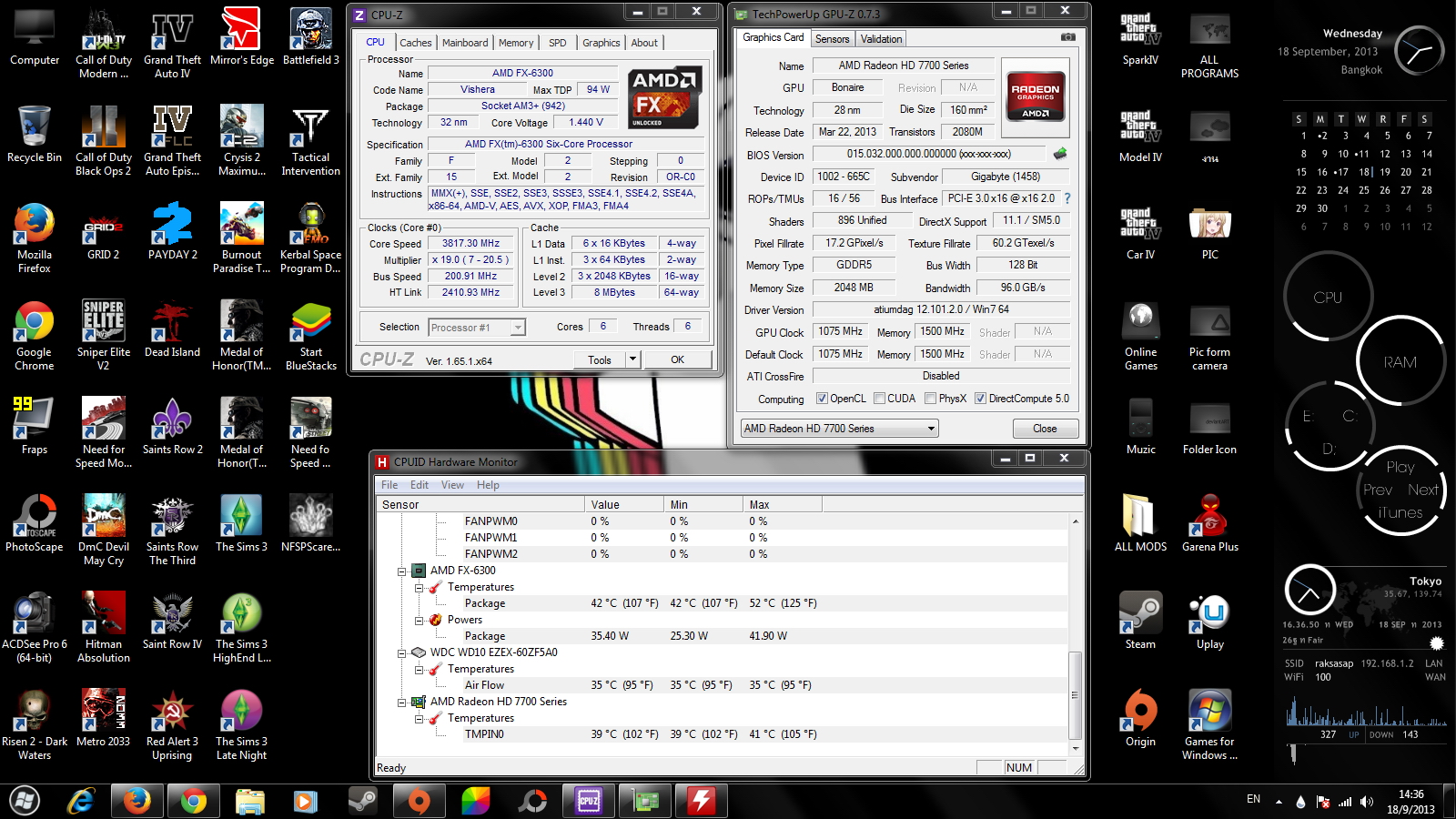Launch Hitman Absolution shortcut
Image resolution: width=1456 pixels, height=819 pixels.
click(104, 628)
